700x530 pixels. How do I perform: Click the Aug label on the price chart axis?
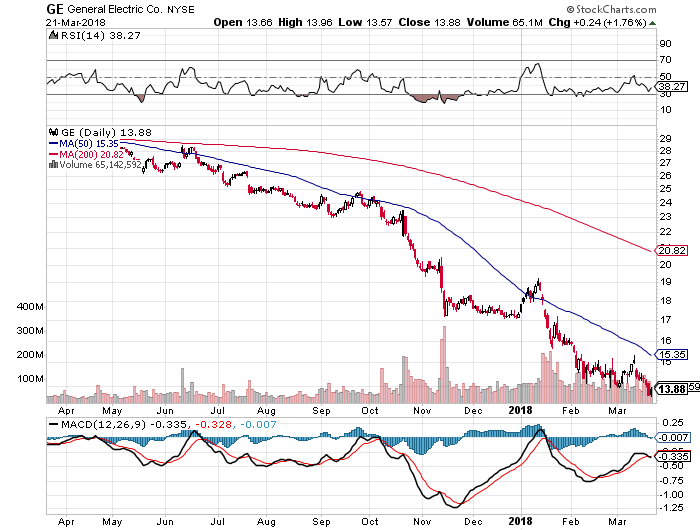[x=266, y=411]
